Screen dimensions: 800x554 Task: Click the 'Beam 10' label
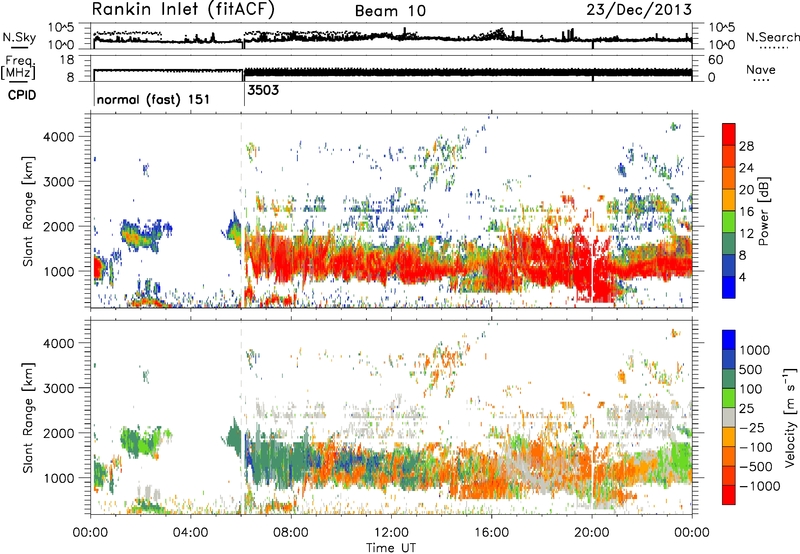(x=390, y=11)
